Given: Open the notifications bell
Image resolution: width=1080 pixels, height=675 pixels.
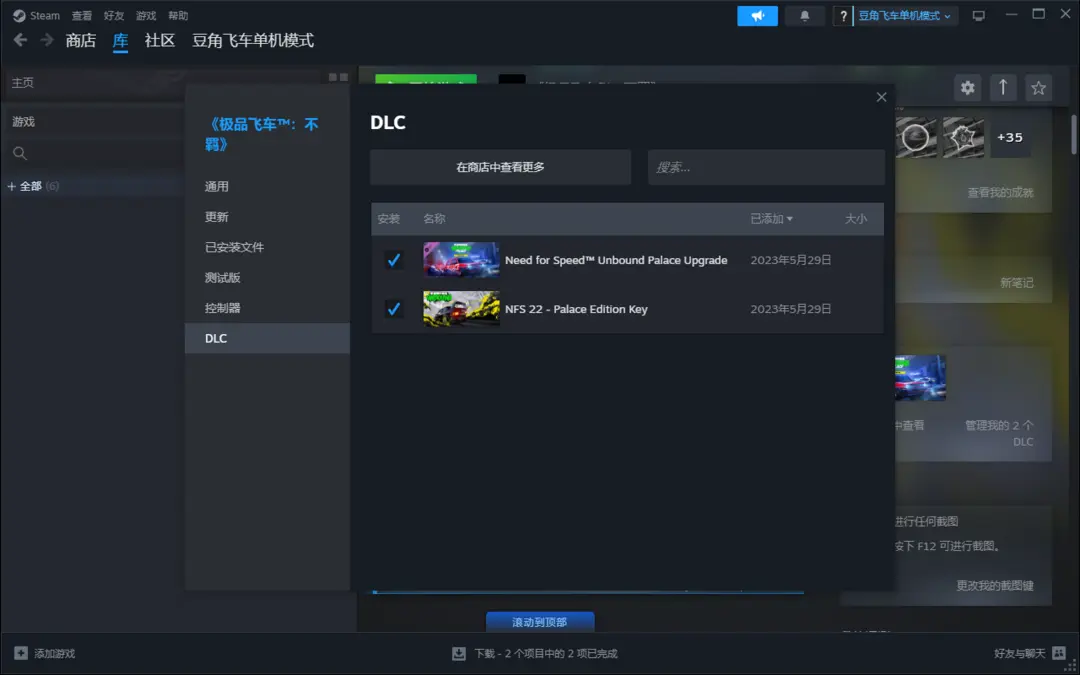Looking at the screenshot, I should pyautogui.click(x=804, y=16).
